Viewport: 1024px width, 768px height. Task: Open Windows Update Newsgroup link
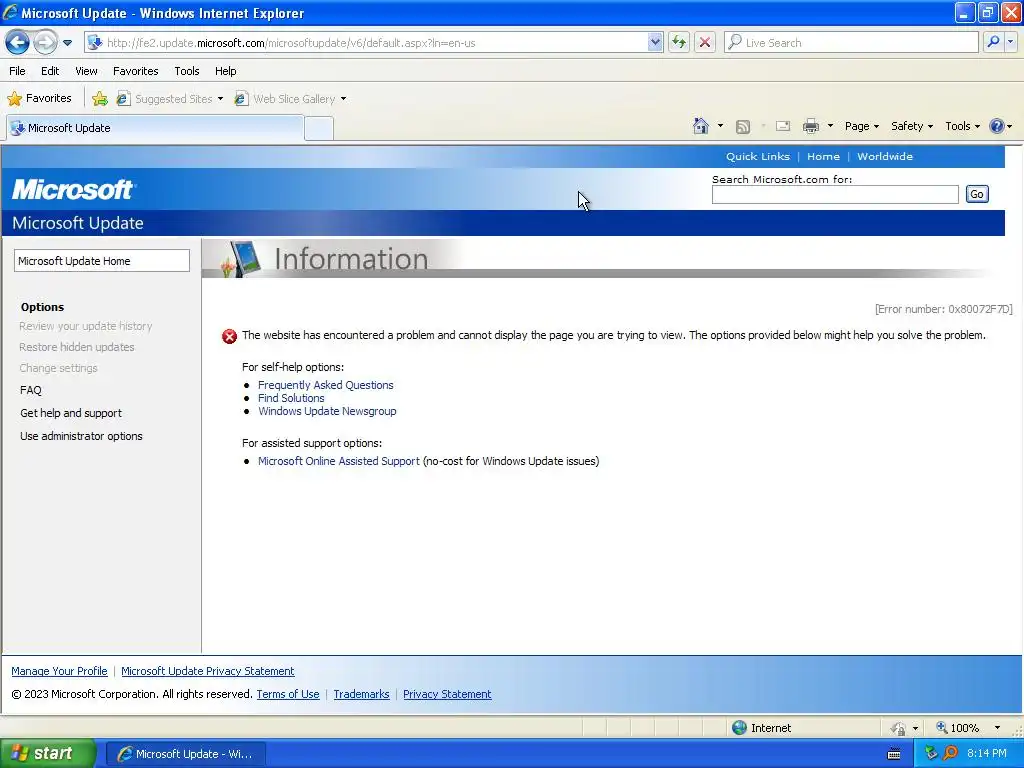[x=327, y=411]
